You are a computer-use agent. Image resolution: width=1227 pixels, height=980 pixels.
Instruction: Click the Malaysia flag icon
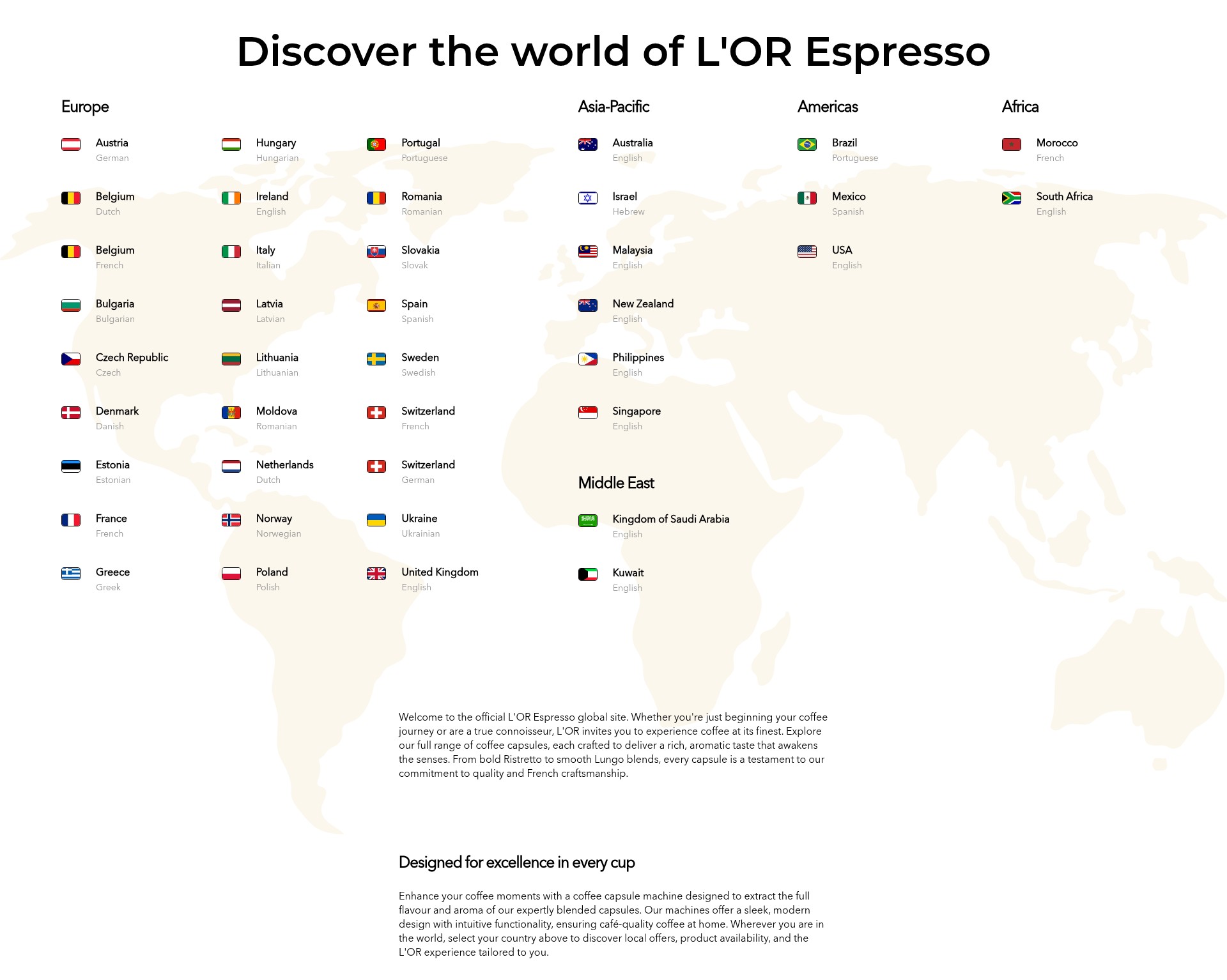[x=588, y=252]
